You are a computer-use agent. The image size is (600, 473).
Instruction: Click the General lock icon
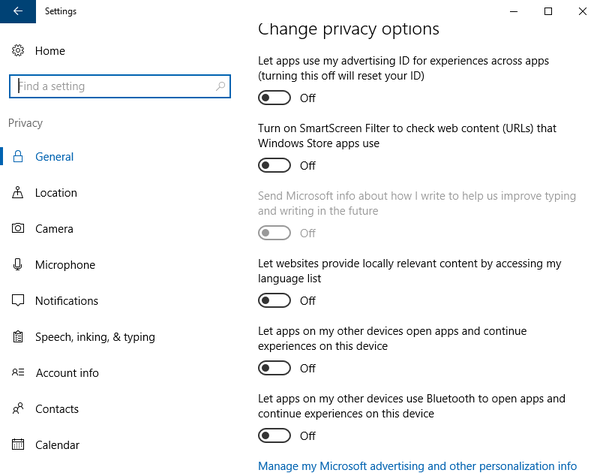pyautogui.click(x=18, y=156)
